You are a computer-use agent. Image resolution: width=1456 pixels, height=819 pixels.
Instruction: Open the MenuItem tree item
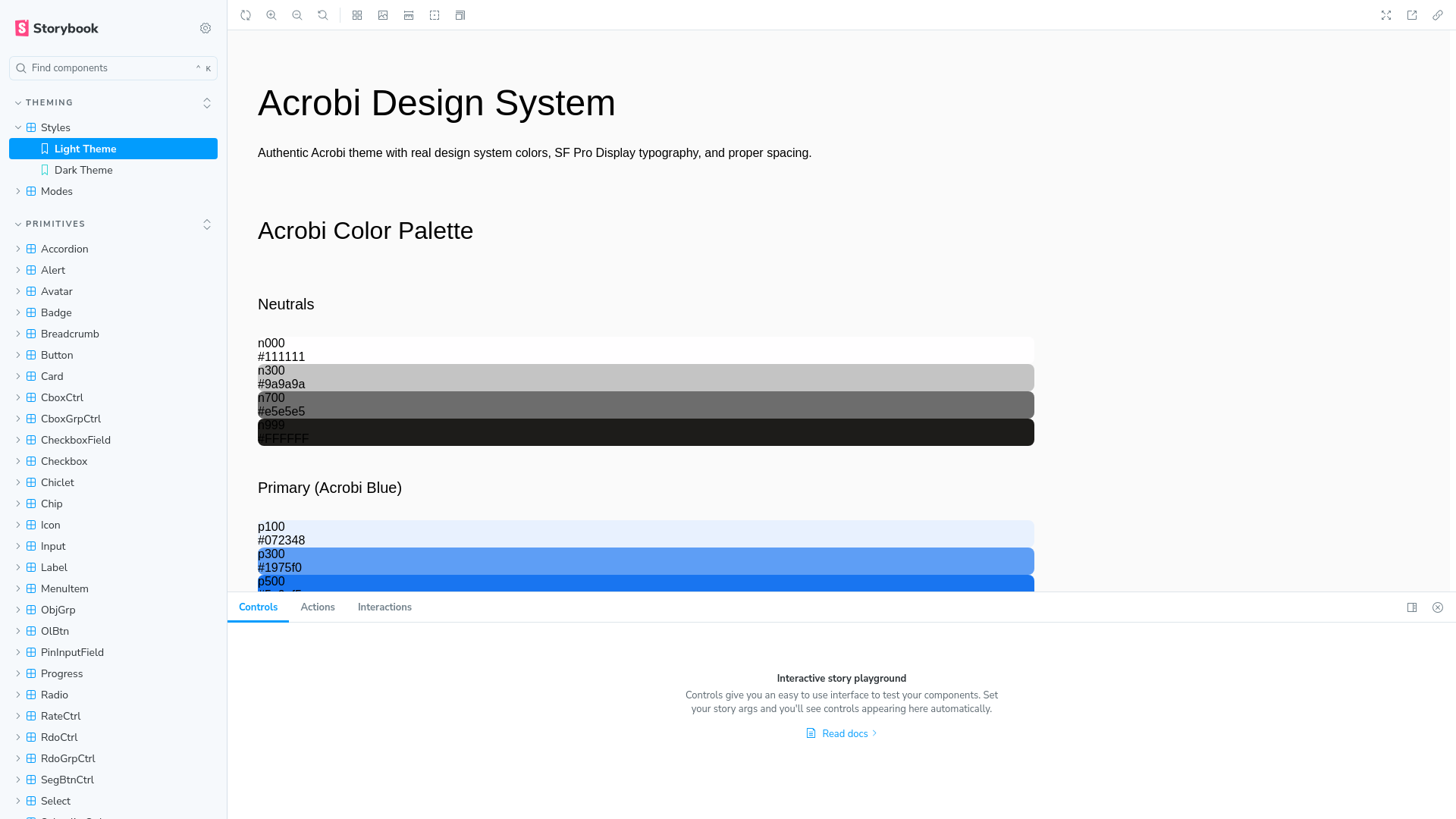pos(113,588)
